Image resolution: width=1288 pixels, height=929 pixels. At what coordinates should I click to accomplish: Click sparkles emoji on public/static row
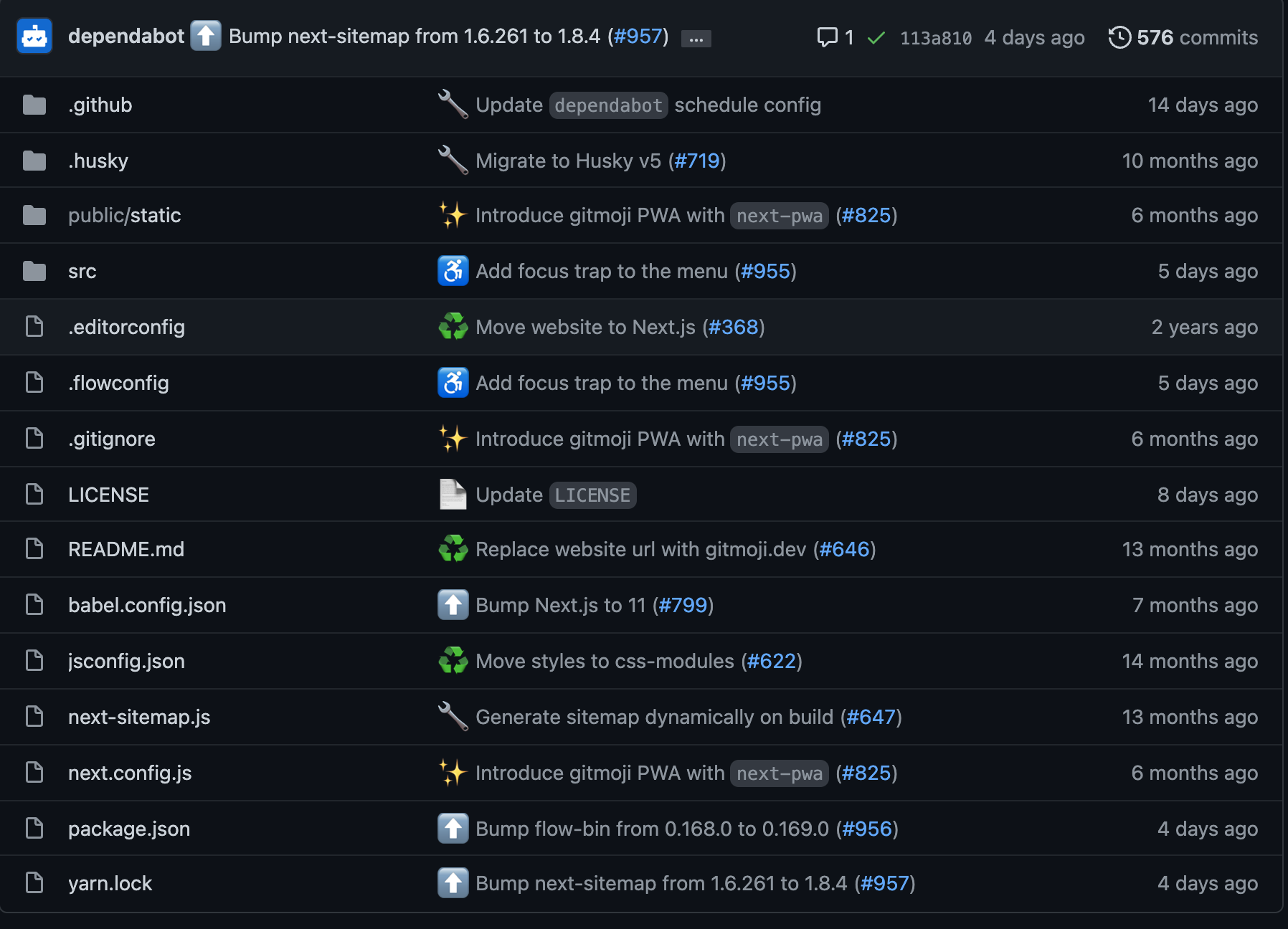453,215
